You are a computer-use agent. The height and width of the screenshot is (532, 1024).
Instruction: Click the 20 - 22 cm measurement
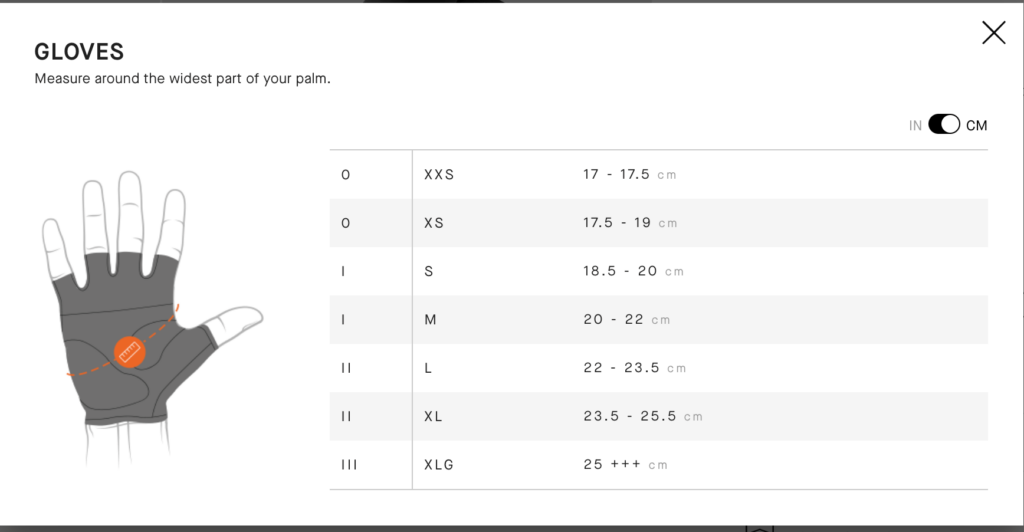tap(627, 319)
